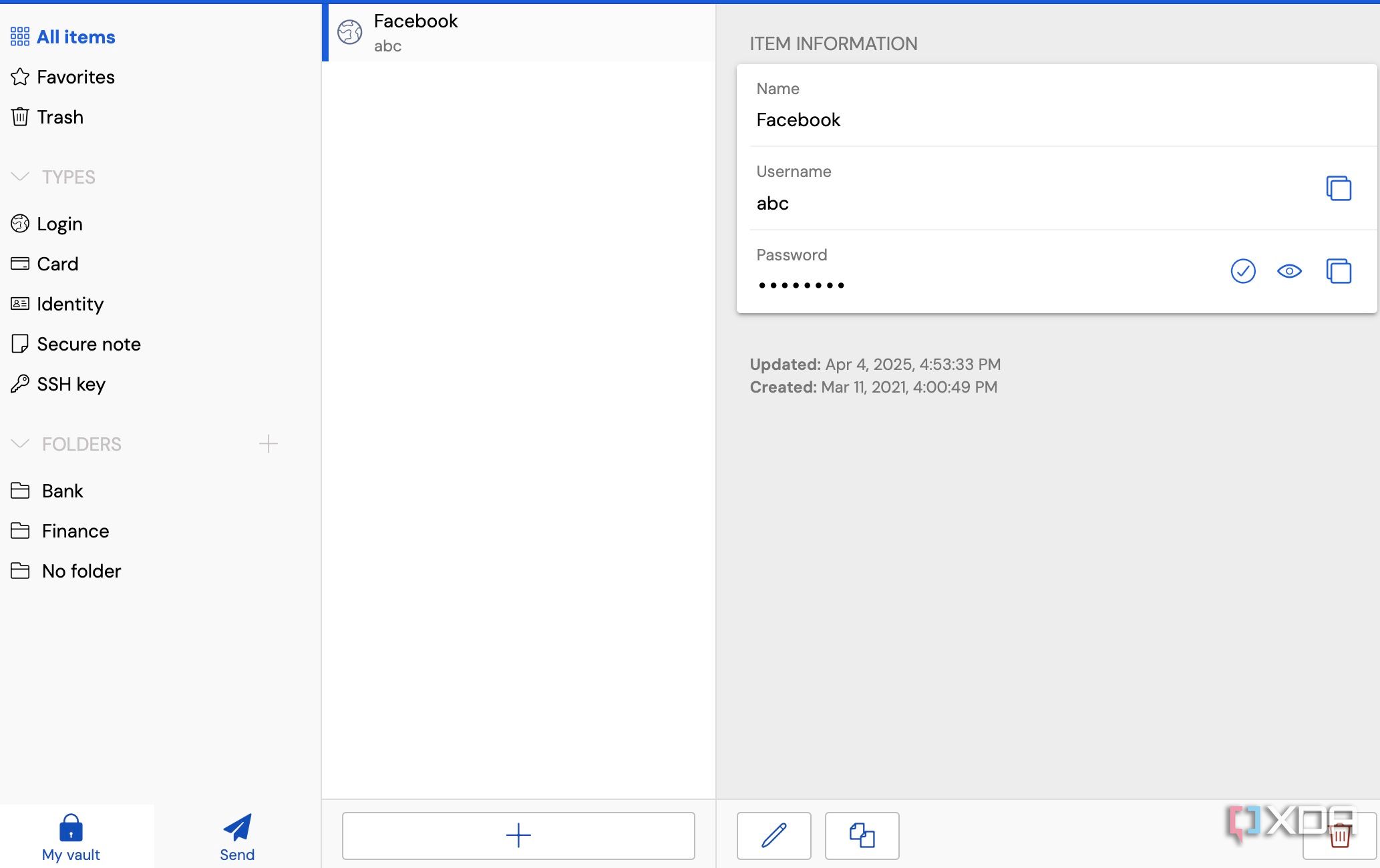Click the Favorites star icon
This screenshot has height=868, width=1380.
(x=20, y=77)
